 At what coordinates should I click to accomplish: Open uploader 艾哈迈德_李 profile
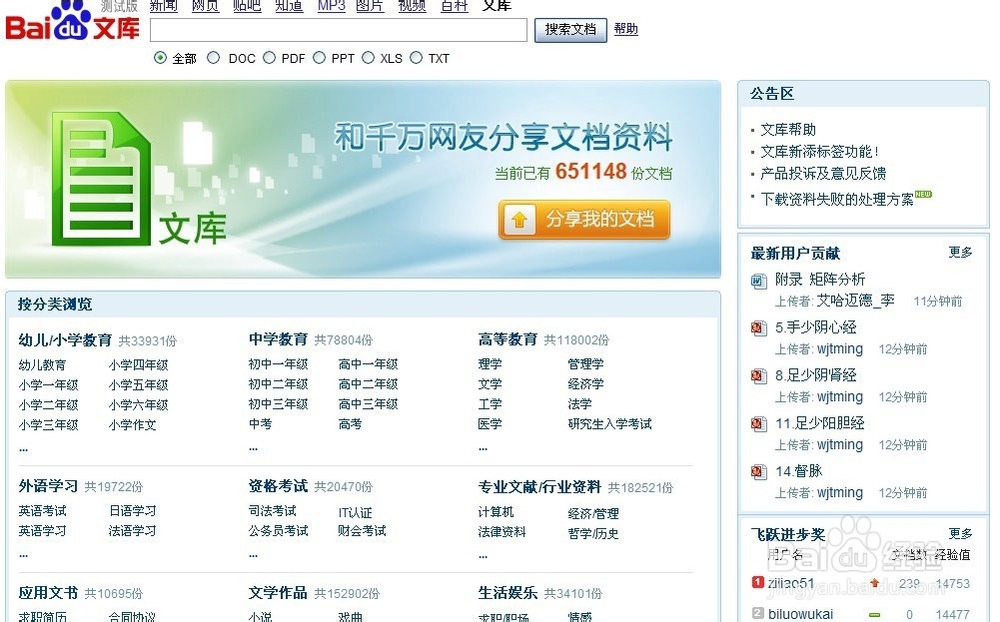pos(855,300)
